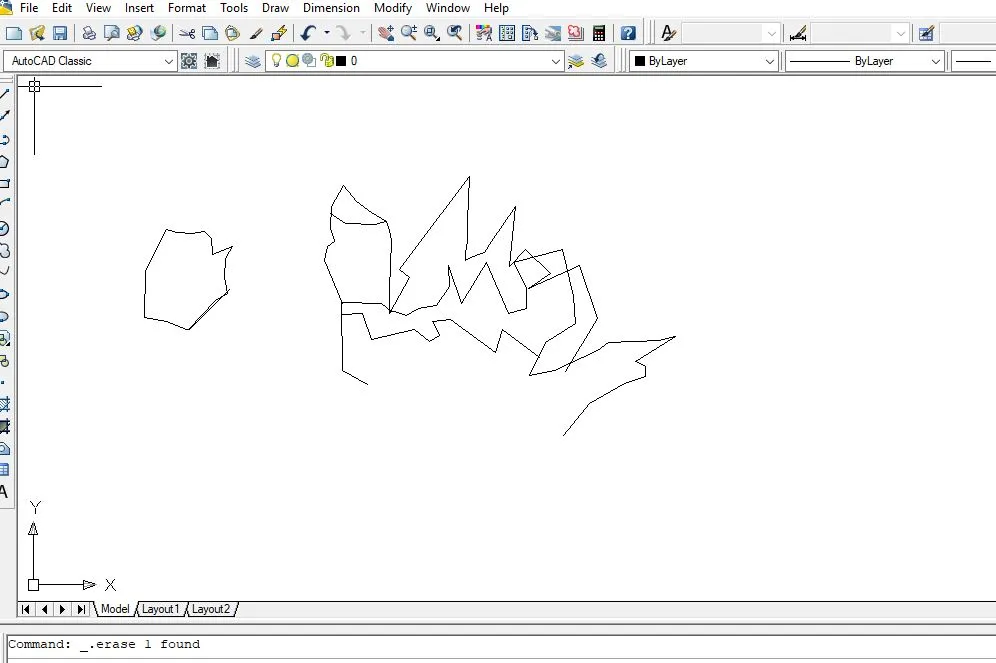Screen dimensions: 996x663
Task: Open the Modify menu
Action: 393,8
